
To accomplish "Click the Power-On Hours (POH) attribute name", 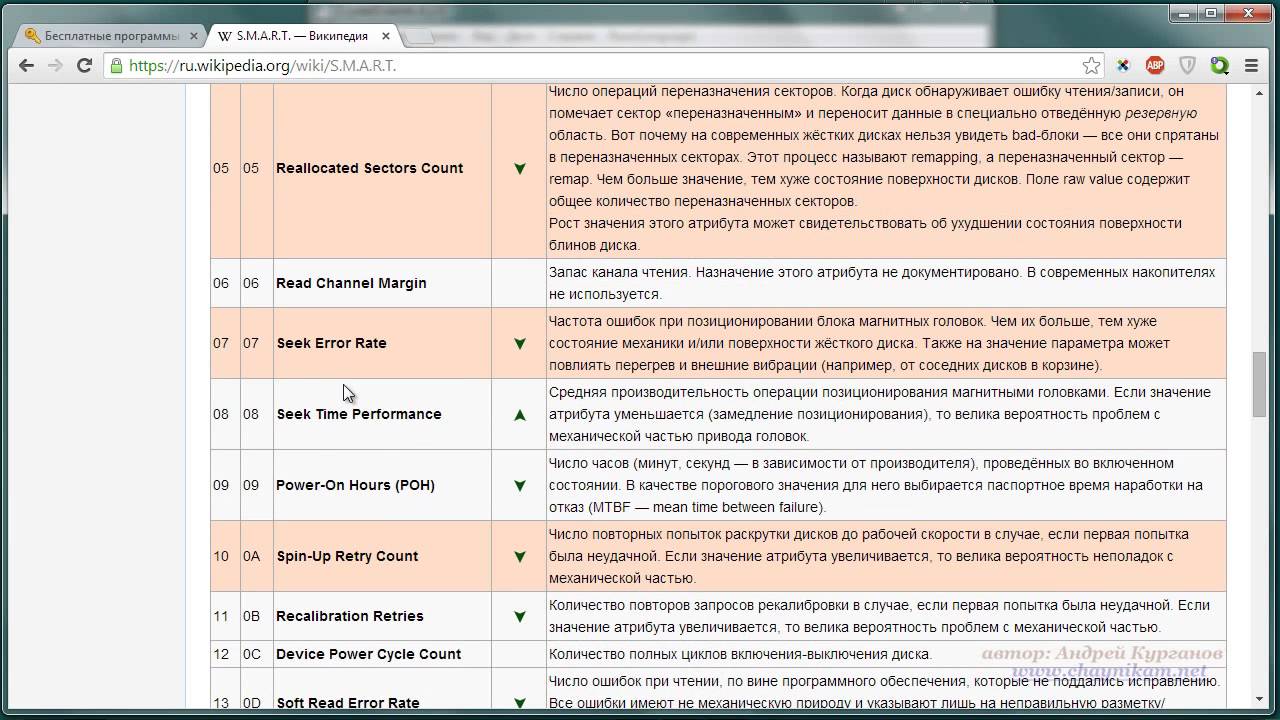I will [355, 485].
